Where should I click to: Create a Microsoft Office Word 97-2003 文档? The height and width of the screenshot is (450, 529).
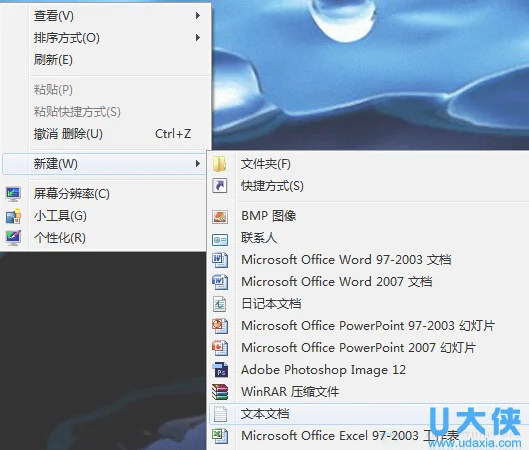(369, 260)
